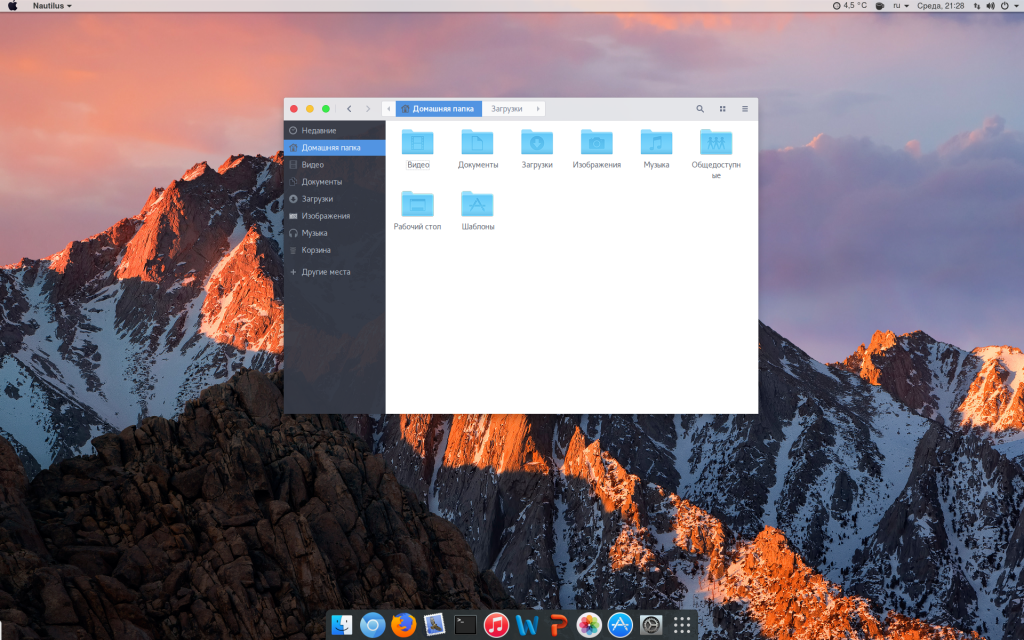Screen dimensions: 1024x640
Task: Open the Загрузки folder icon in file area
Action: (537, 142)
